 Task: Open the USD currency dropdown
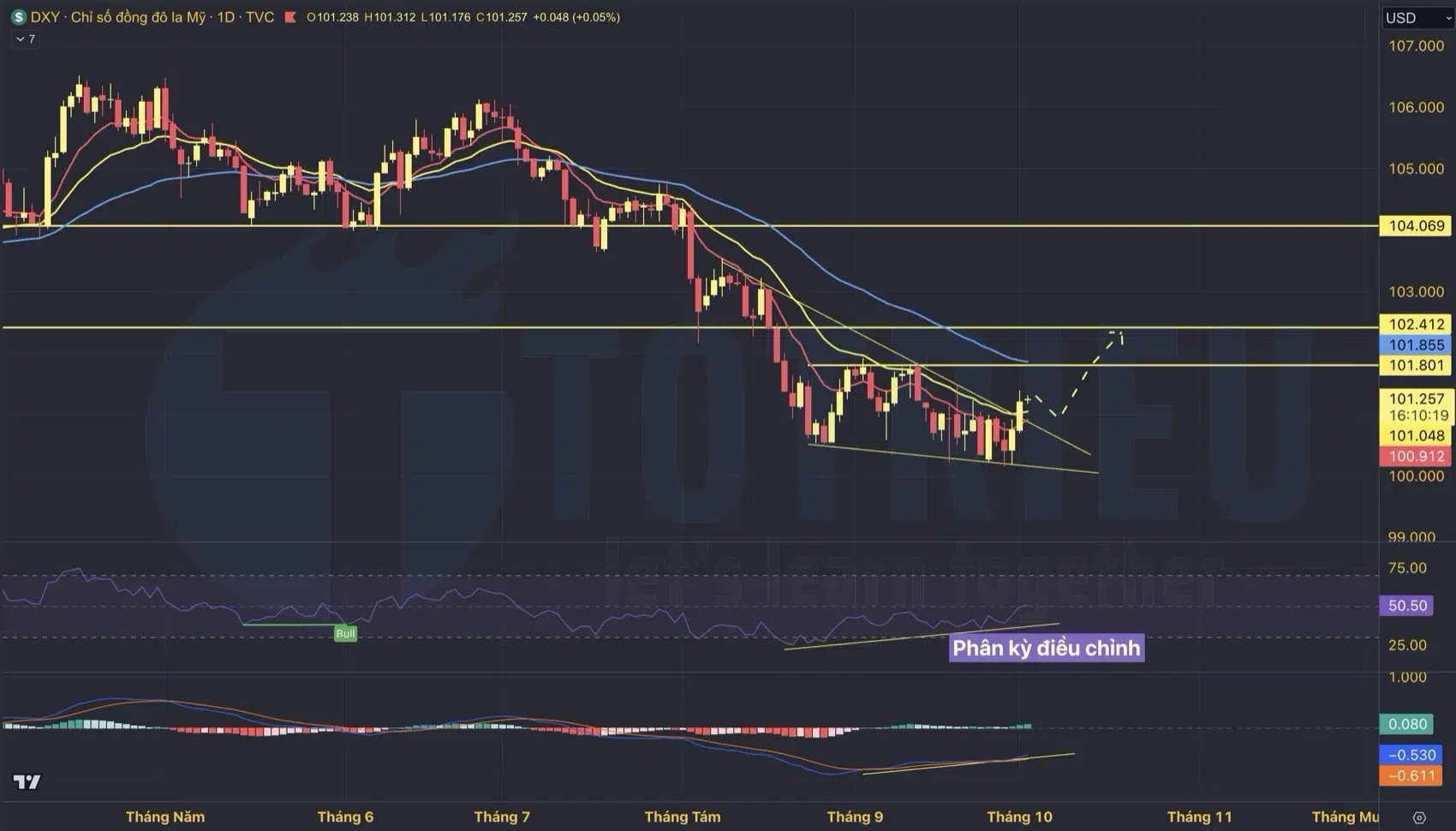(x=1417, y=18)
